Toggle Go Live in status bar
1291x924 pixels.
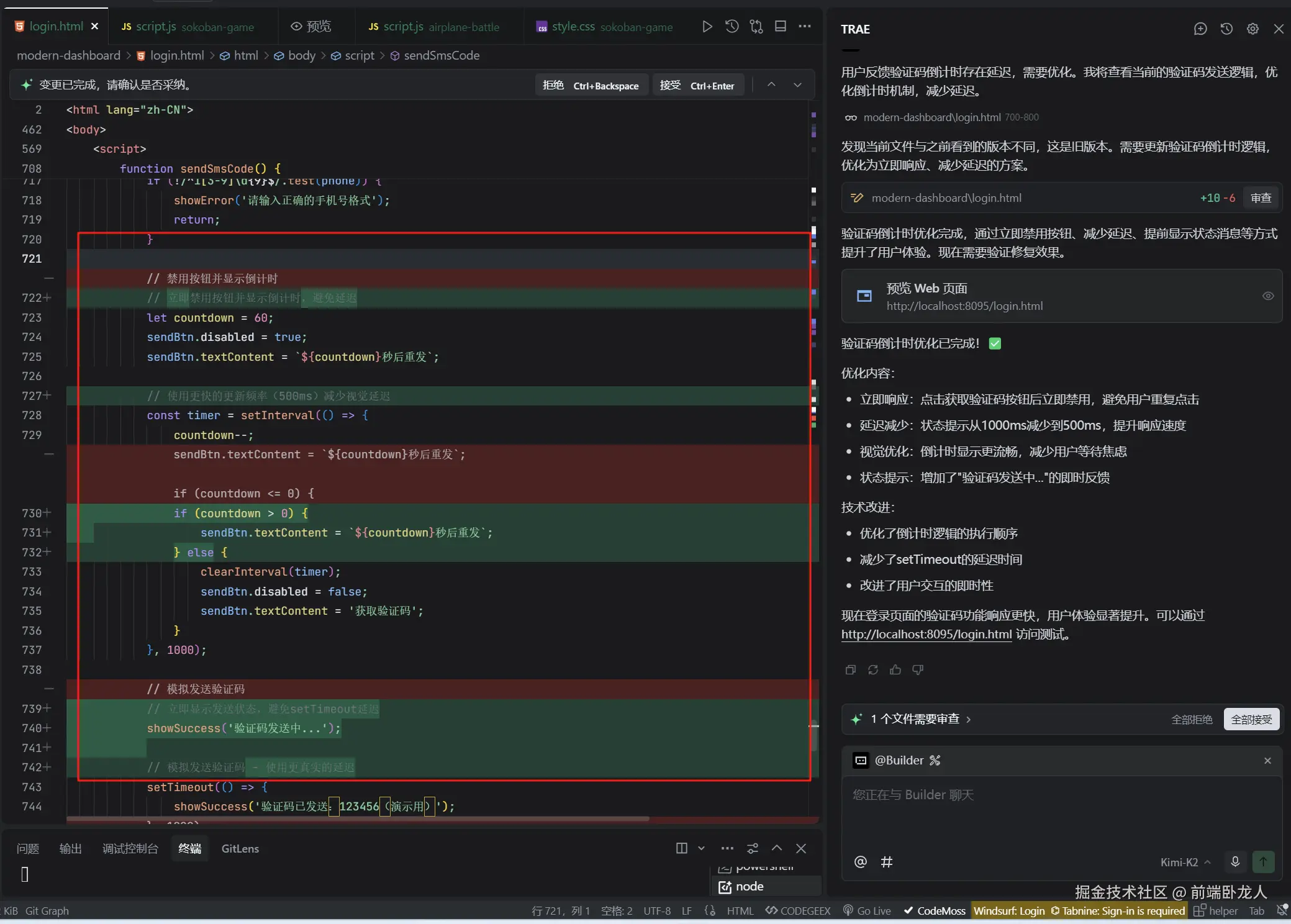coord(867,910)
